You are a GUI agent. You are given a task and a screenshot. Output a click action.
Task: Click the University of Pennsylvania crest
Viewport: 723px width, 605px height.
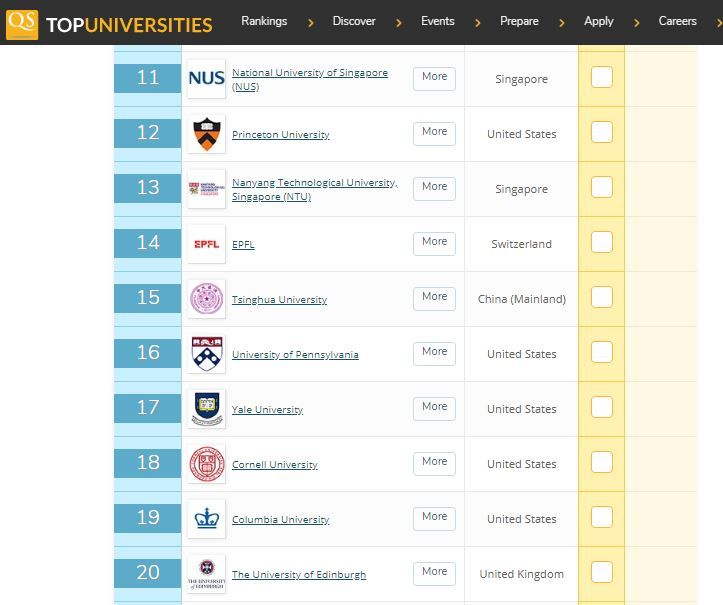click(206, 354)
